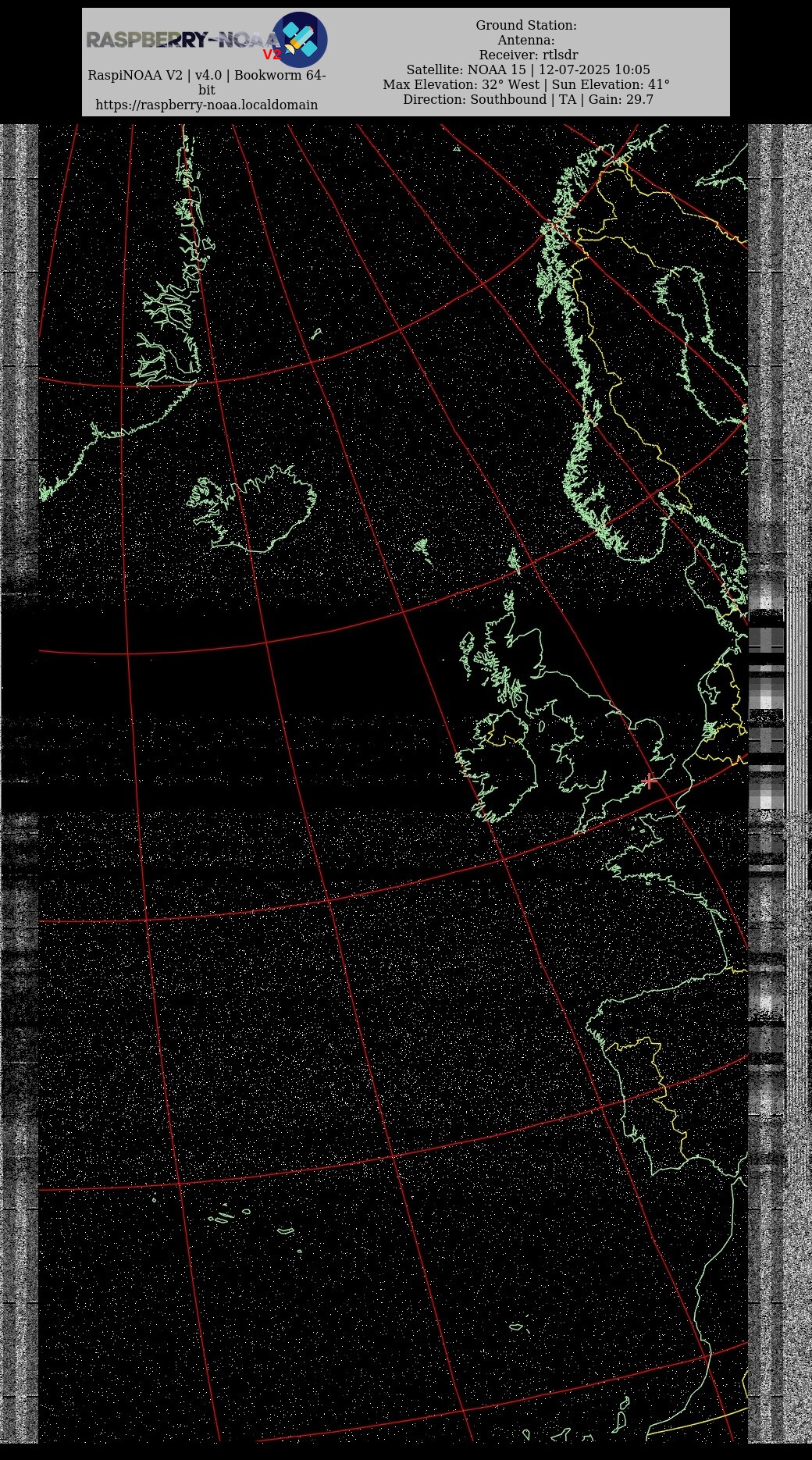Viewport: 812px width, 1460px height.
Task: Click the red cross ground station marker
Action: 650,781
